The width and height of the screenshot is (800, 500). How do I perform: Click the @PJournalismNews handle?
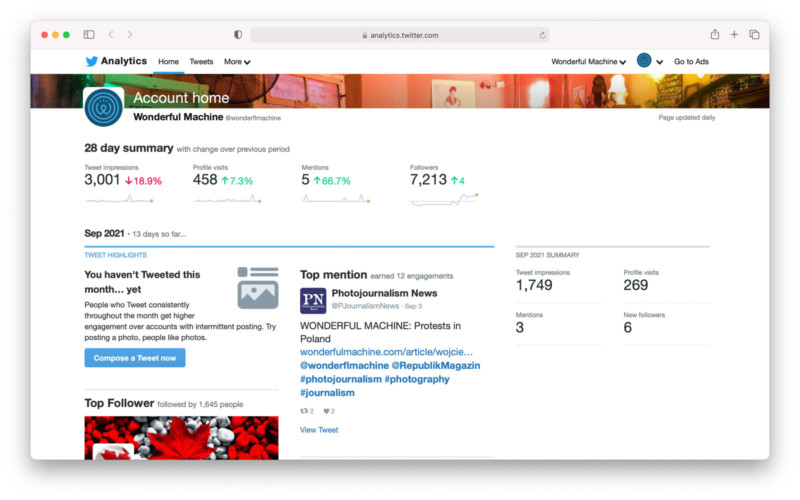[x=365, y=306]
